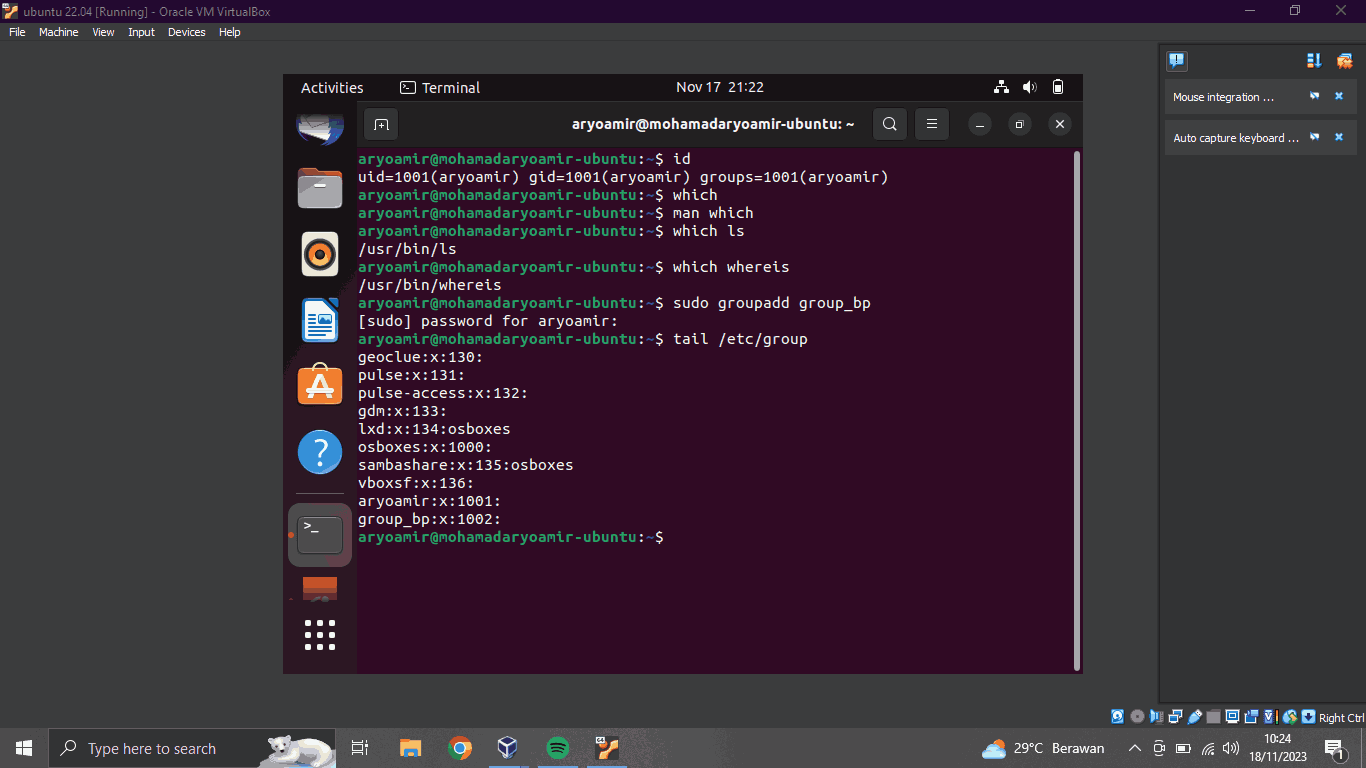Open the File menu in VirtualBox
Image resolution: width=1366 pixels, height=768 pixels.
pyautogui.click(x=16, y=32)
